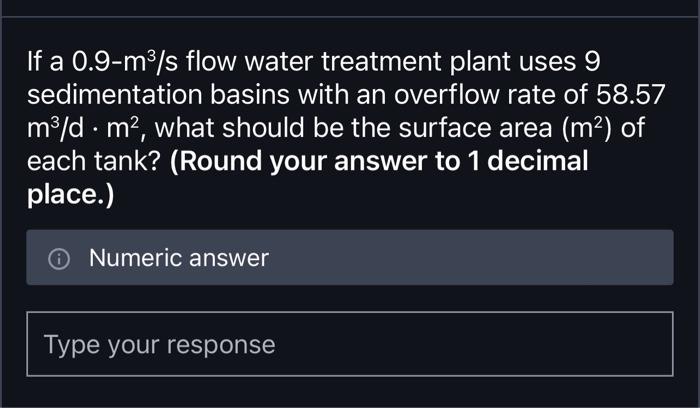Click the Type your response input field

point(349,344)
